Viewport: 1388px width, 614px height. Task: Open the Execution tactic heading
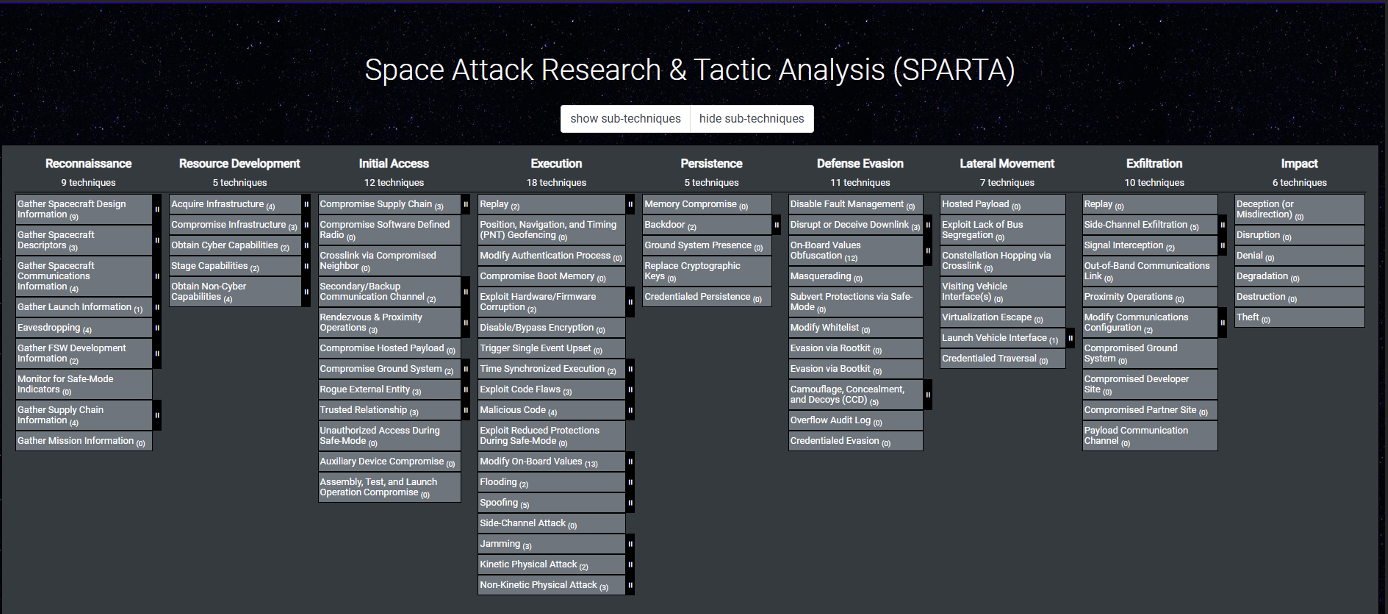point(556,164)
